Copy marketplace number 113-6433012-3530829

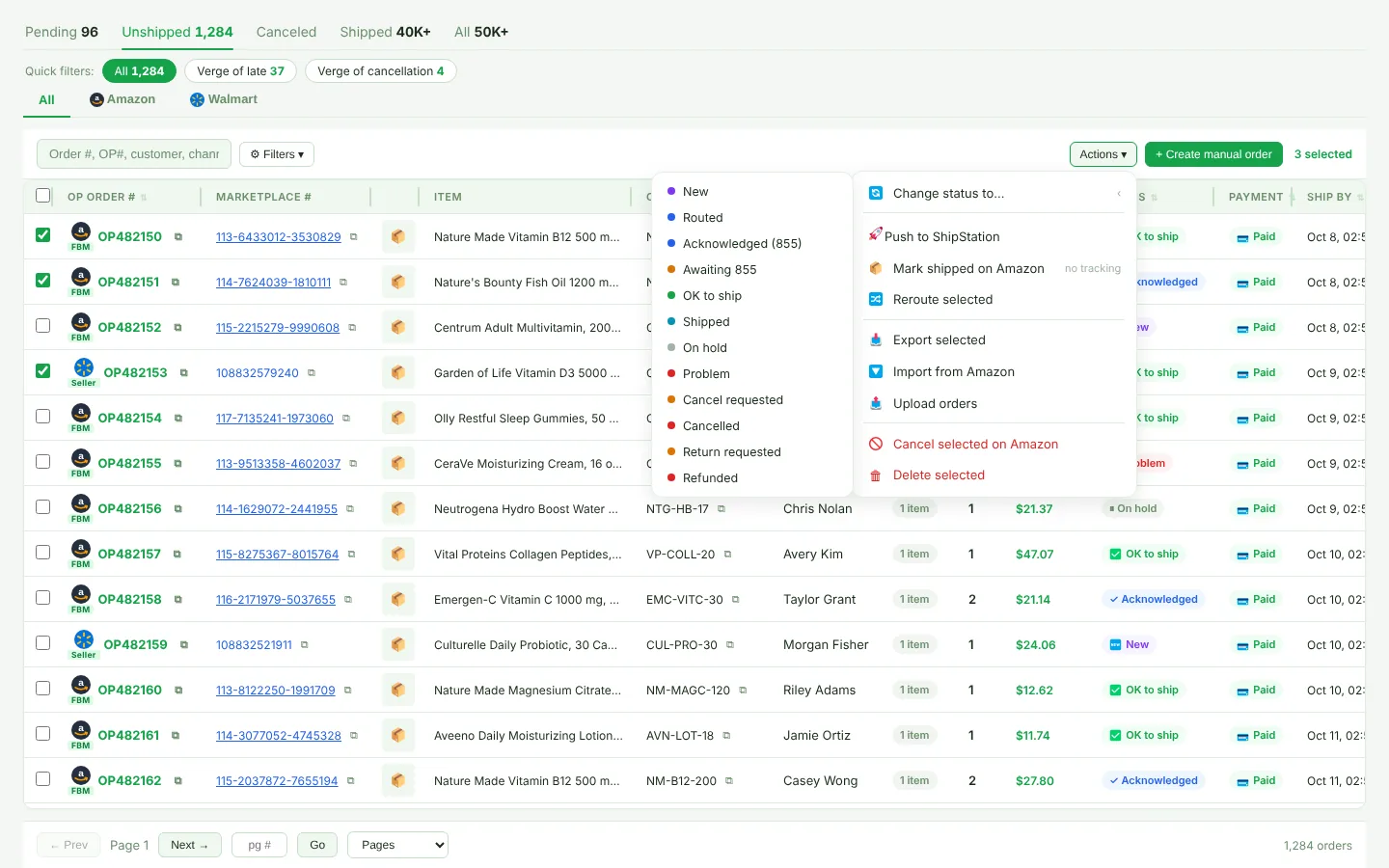click(x=354, y=237)
